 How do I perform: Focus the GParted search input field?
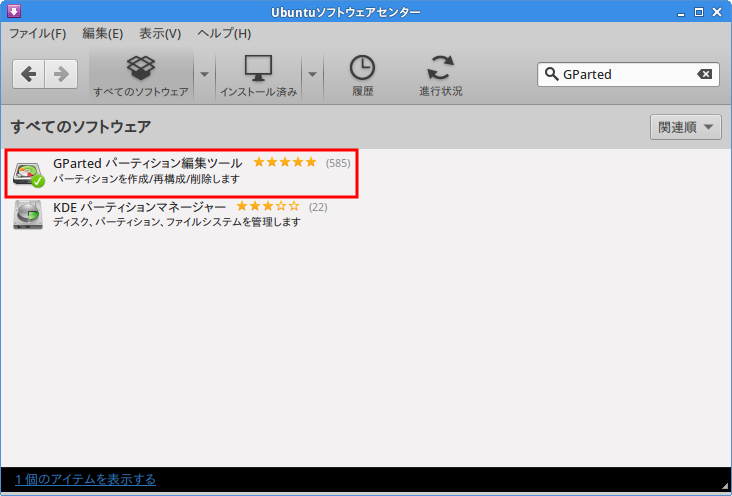tap(625, 74)
